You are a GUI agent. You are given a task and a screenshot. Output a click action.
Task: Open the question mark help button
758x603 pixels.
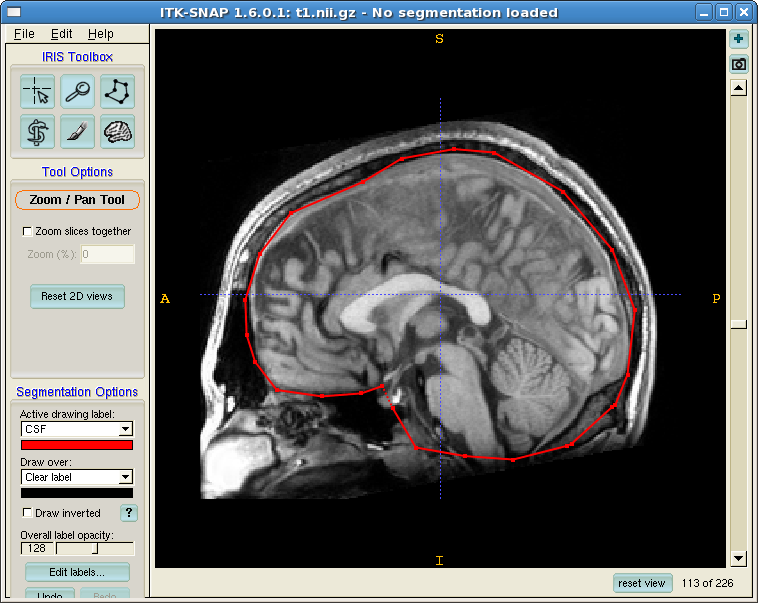point(129,513)
